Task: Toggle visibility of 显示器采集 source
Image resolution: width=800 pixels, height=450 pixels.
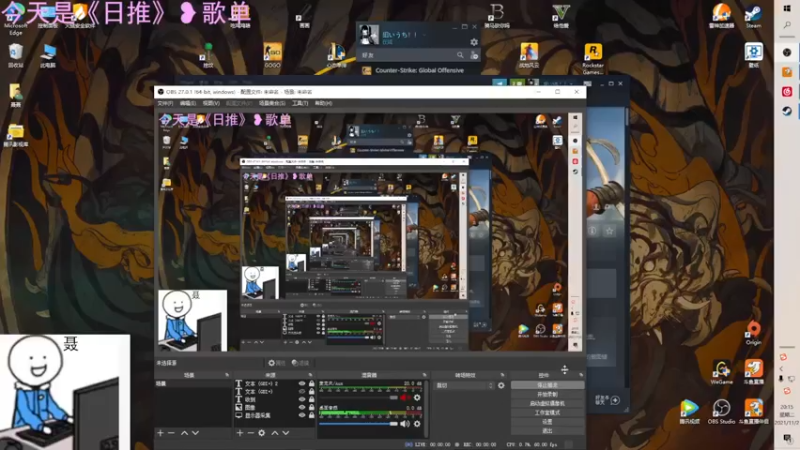Action: (302, 415)
